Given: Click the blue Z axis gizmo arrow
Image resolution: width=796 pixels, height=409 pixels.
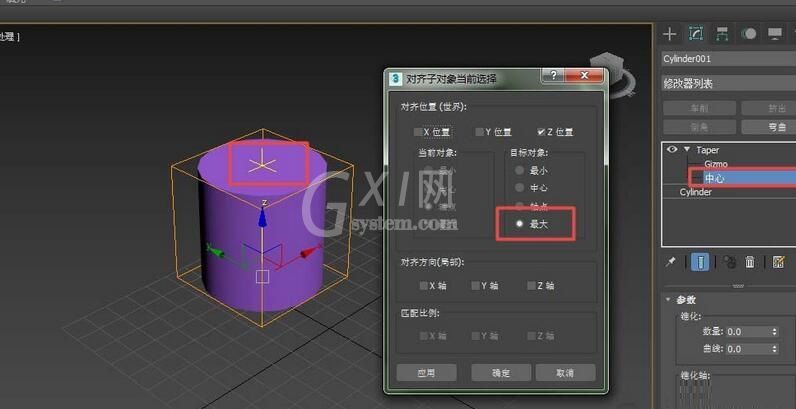Looking at the screenshot, I should coord(262,217).
